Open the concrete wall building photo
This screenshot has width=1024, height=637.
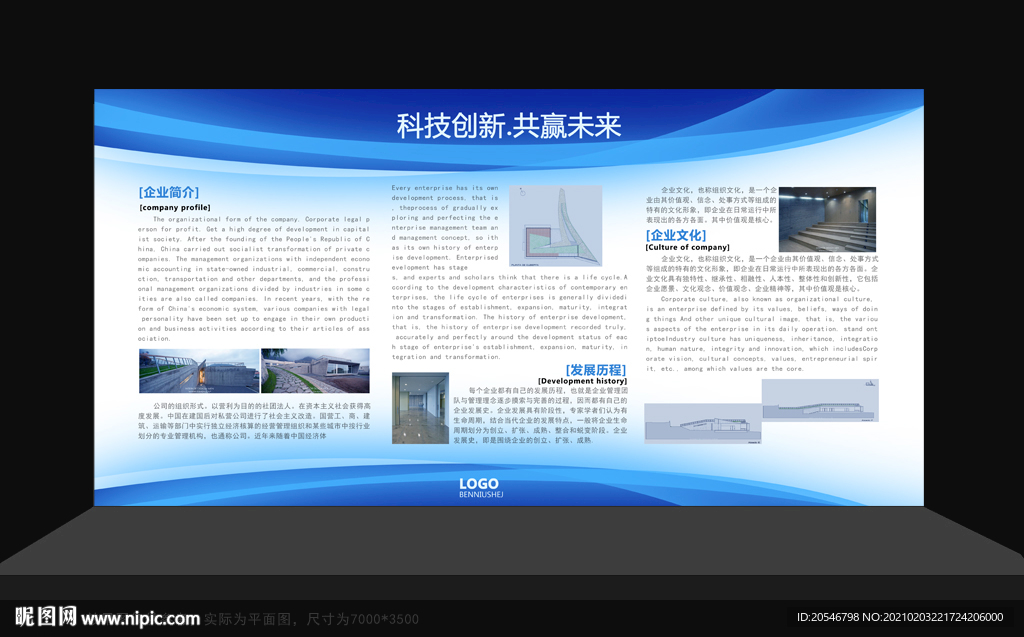click(x=199, y=370)
